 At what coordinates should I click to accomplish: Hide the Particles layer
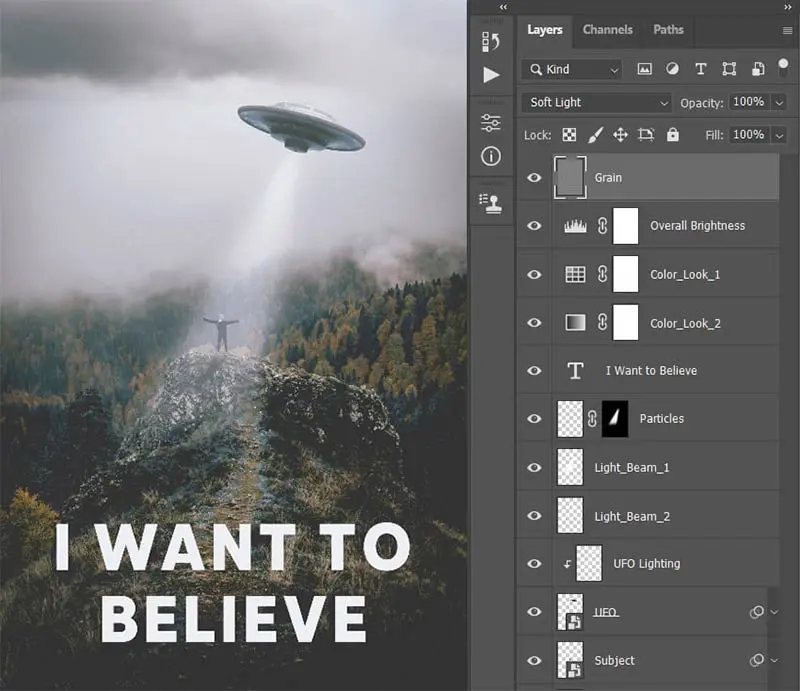(x=534, y=418)
